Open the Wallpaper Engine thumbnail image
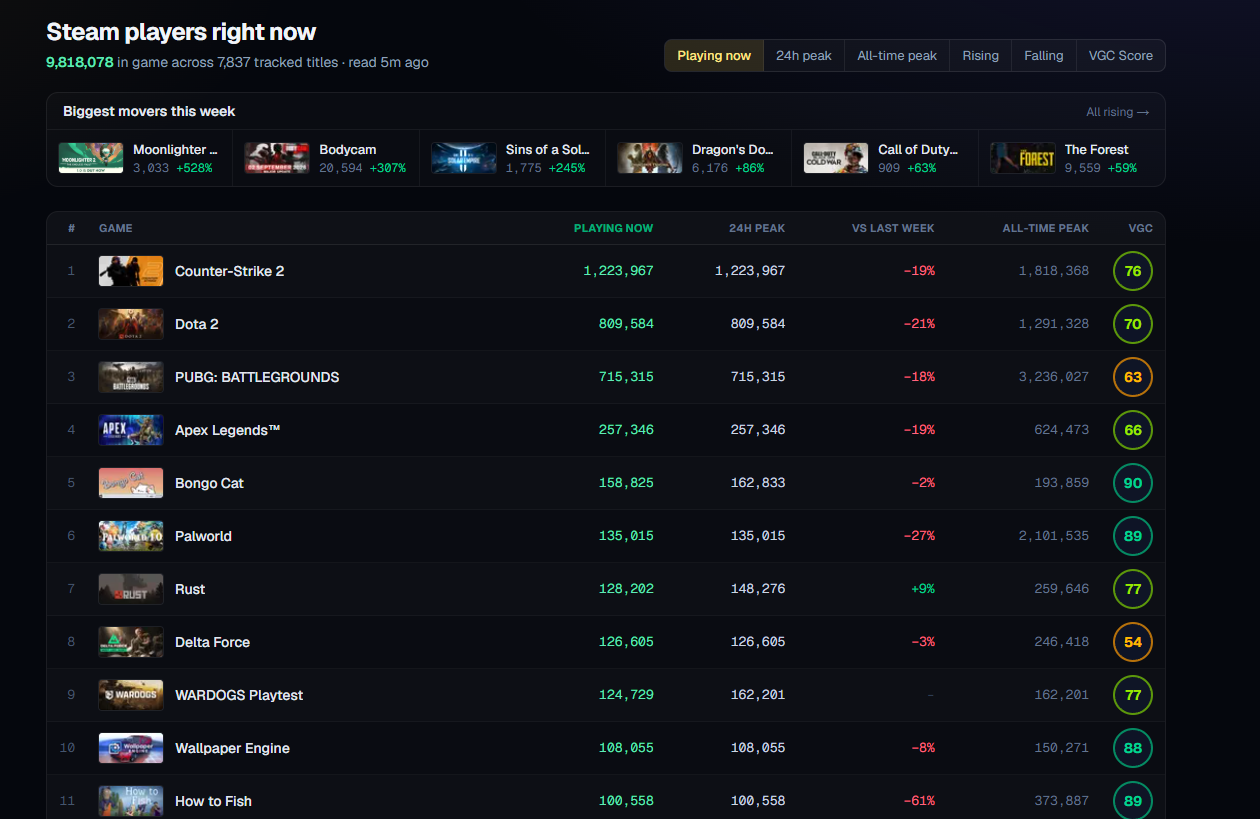Screen dimensions: 1260x819 click(x=131, y=748)
